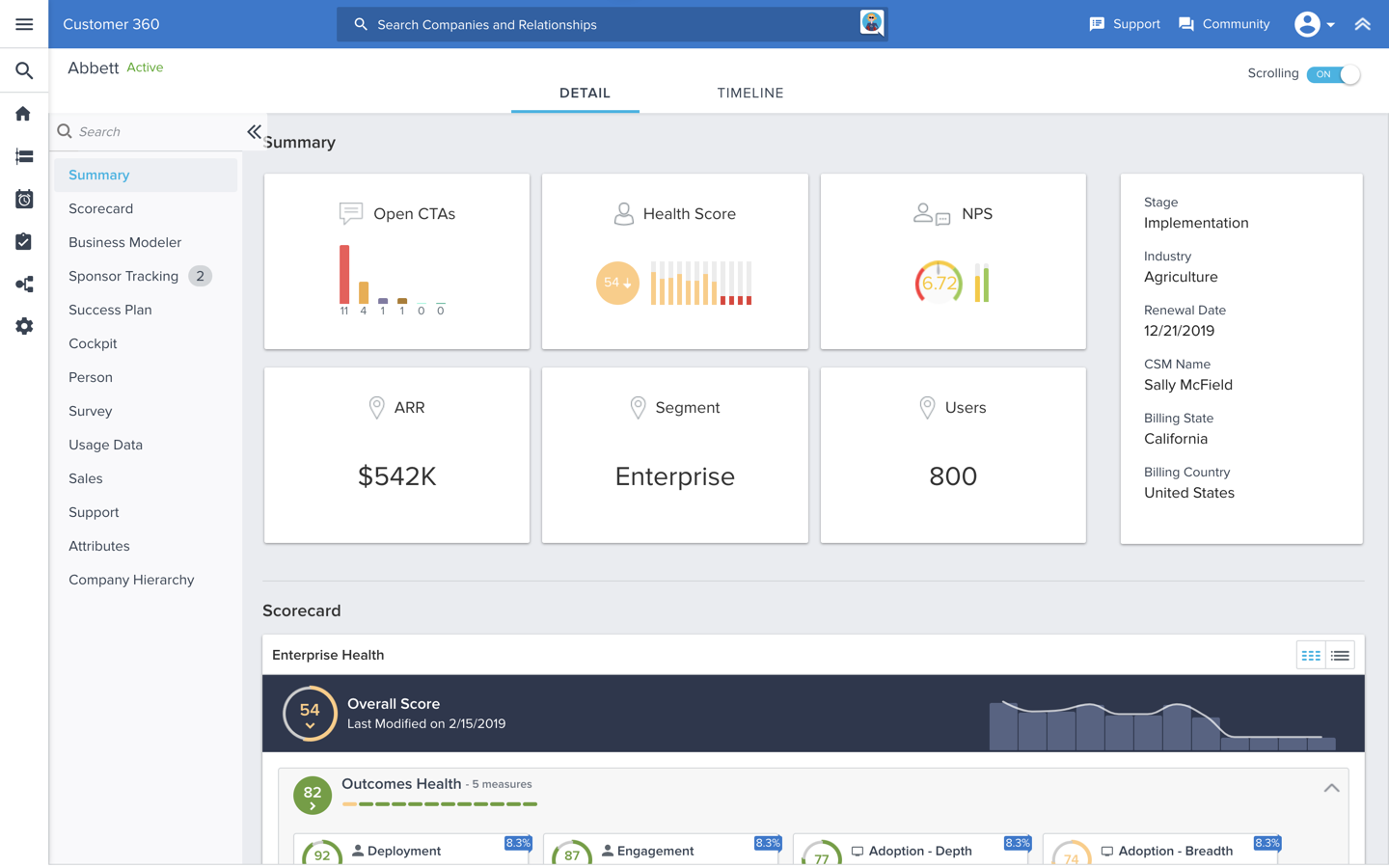This screenshot has height=868, width=1389.
Task: Toggle the Scrolling switch off
Action: (1333, 74)
